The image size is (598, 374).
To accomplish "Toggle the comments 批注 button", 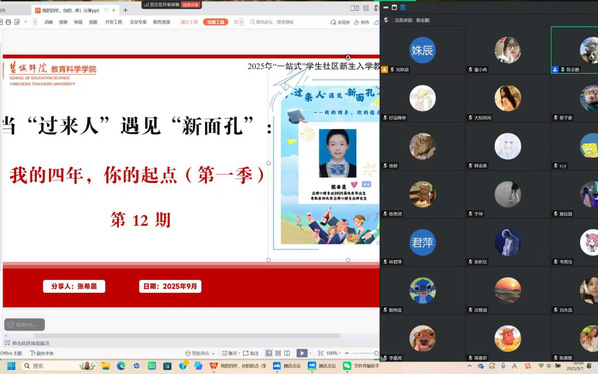I will coord(251,353).
